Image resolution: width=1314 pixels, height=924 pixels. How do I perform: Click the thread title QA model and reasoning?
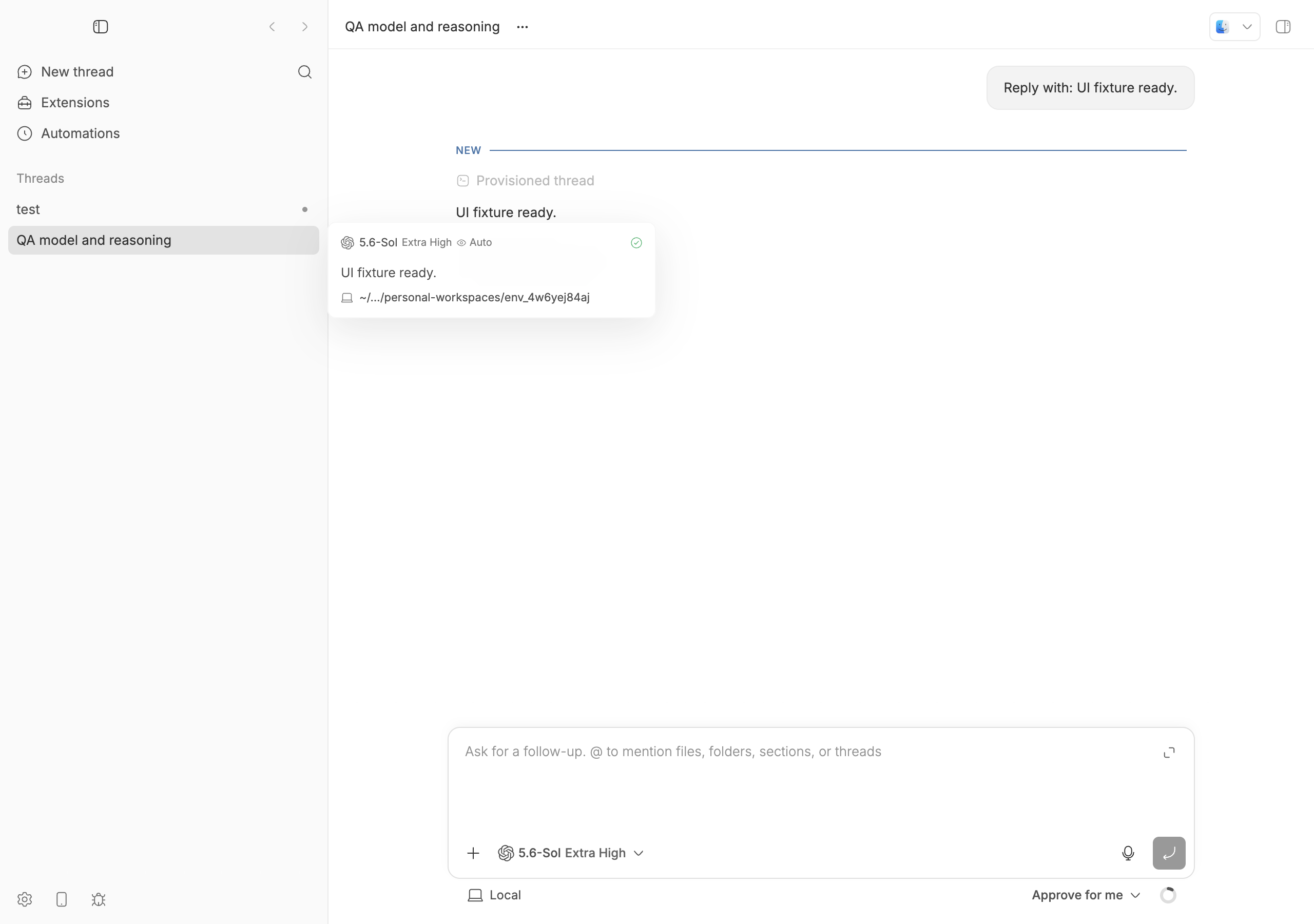[422, 27]
